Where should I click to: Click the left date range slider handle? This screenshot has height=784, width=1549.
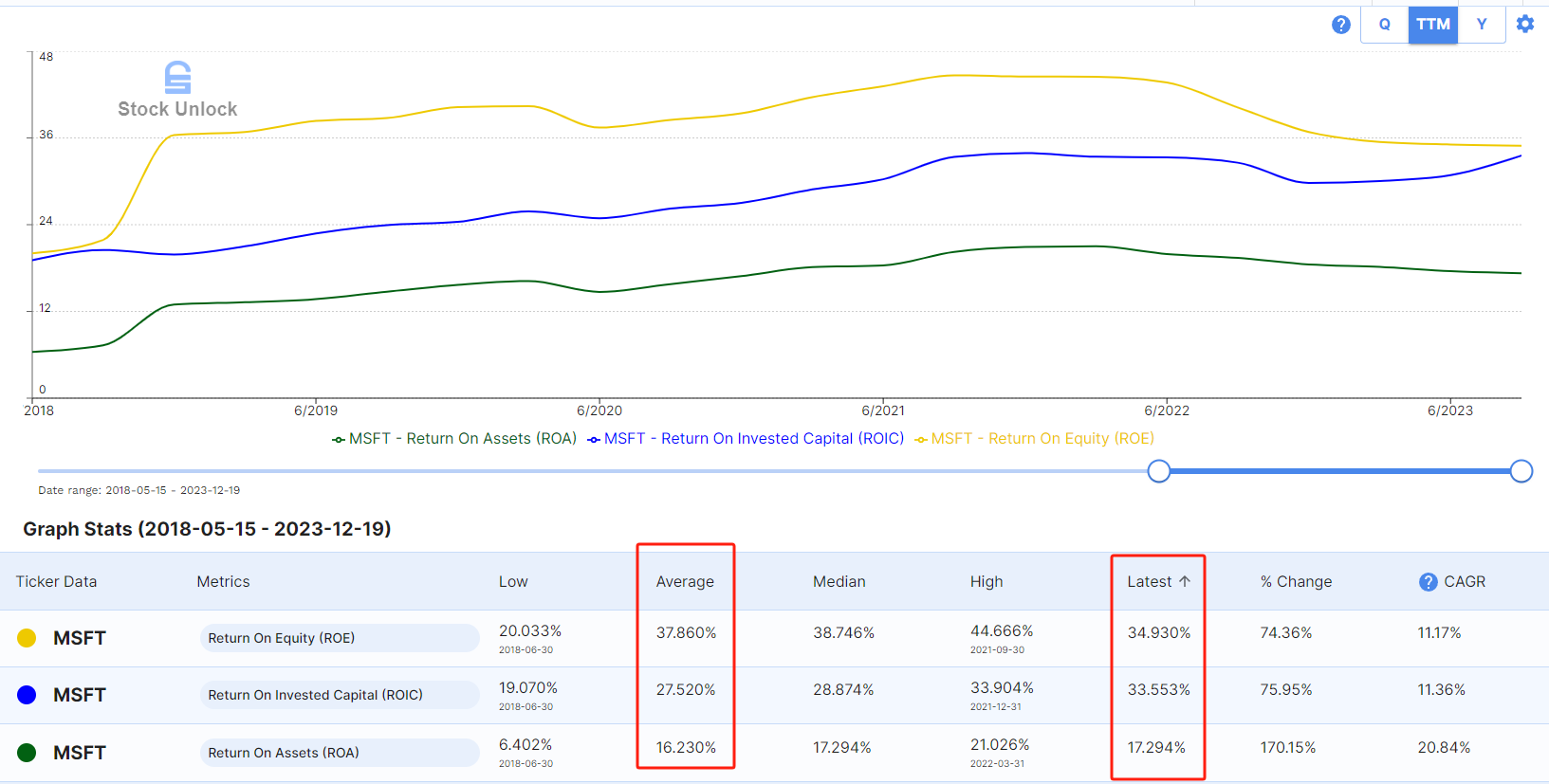tap(1158, 471)
